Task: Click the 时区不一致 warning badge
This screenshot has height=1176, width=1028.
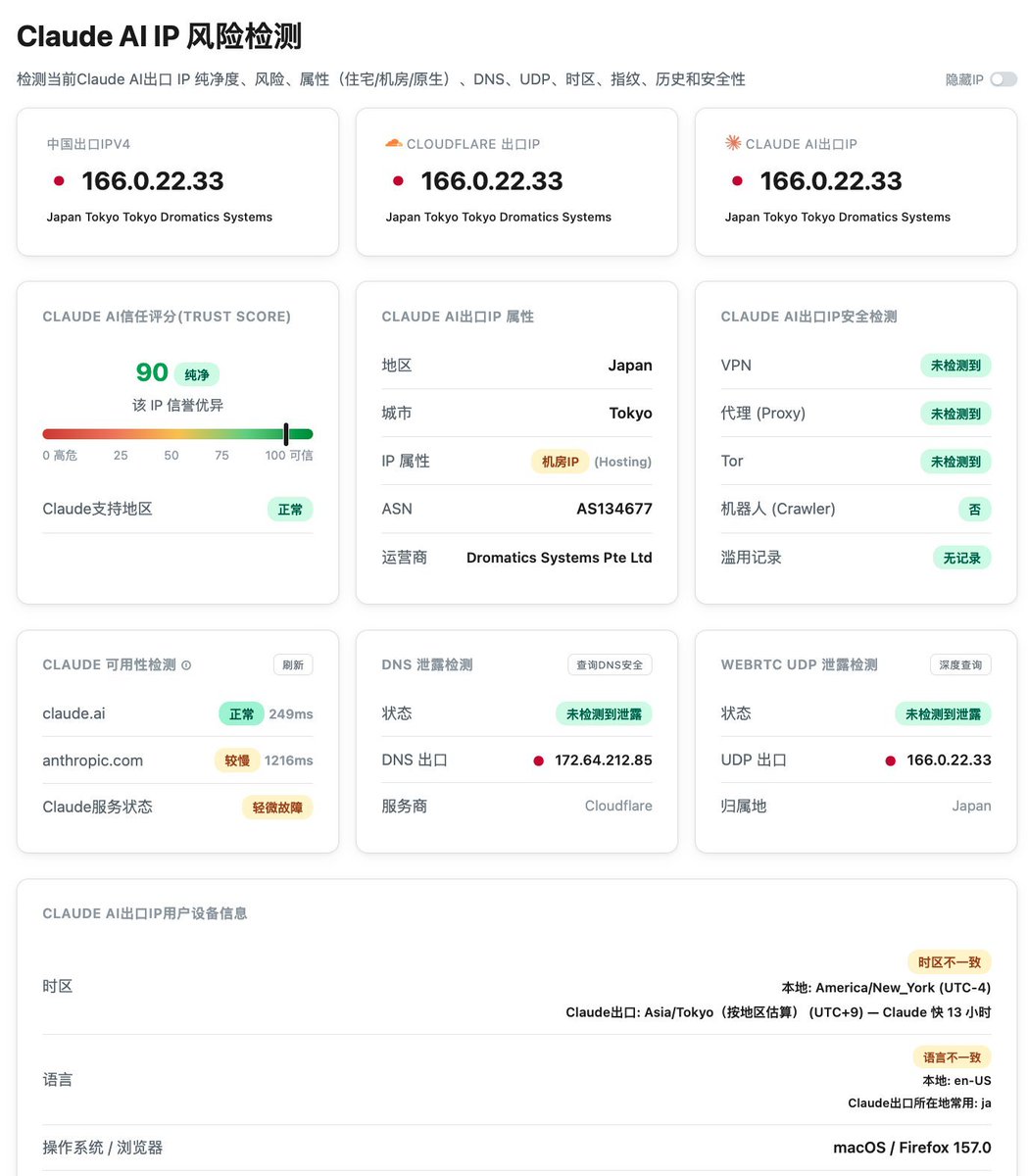Action: 950,962
